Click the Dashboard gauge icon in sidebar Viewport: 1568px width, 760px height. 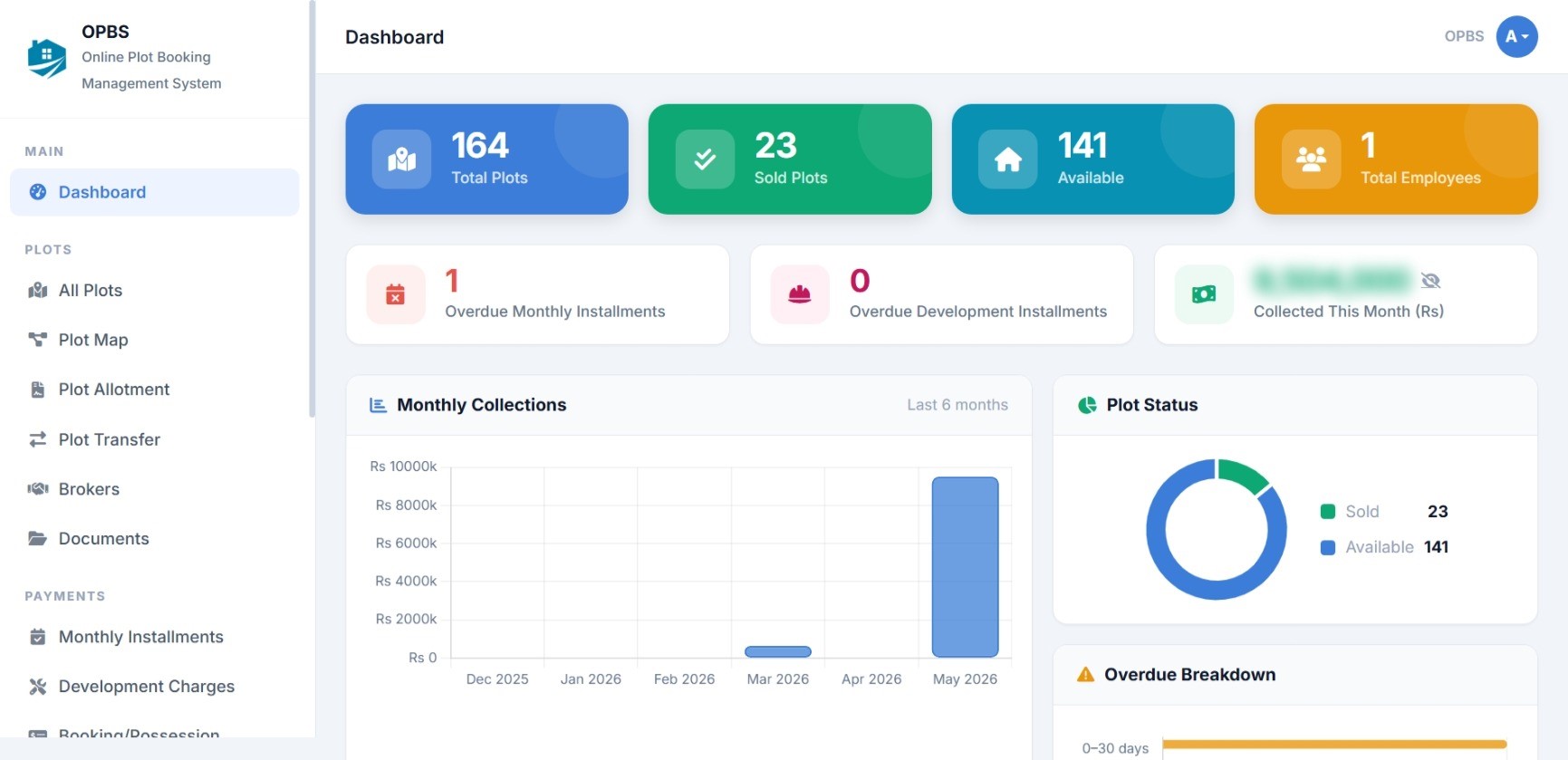tap(37, 192)
